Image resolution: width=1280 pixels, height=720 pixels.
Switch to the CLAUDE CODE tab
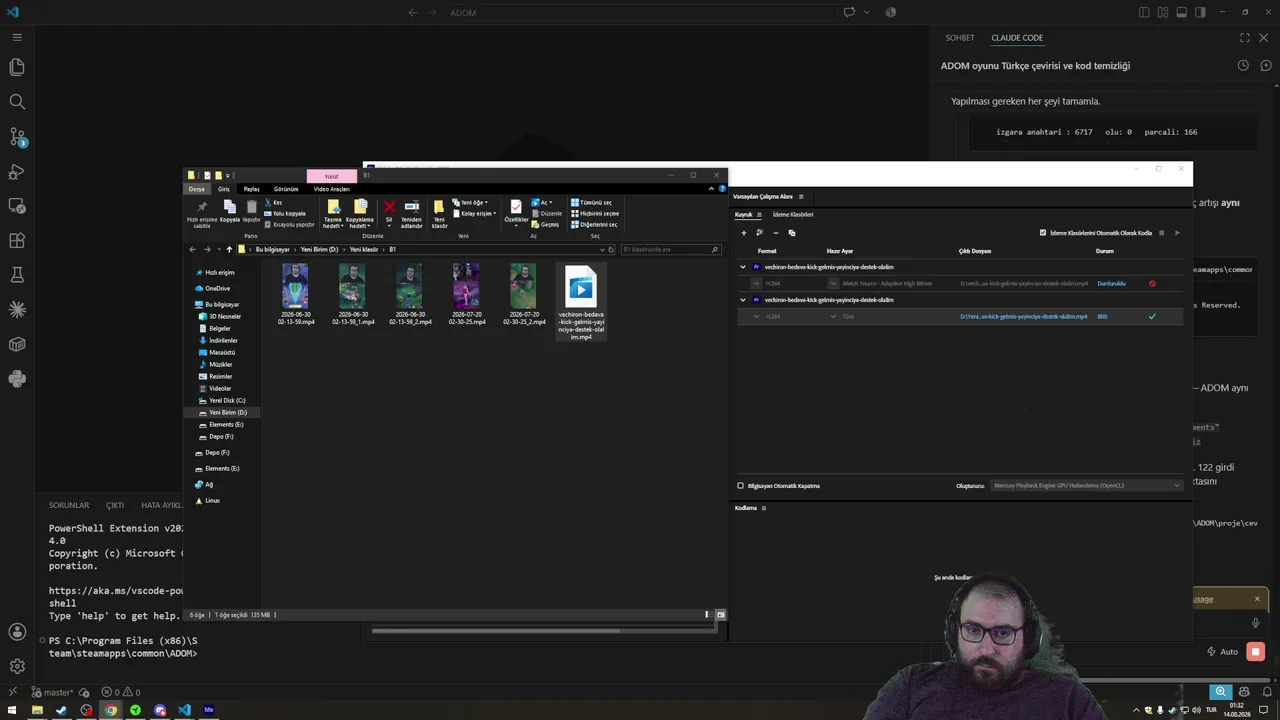[x=1017, y=38]
